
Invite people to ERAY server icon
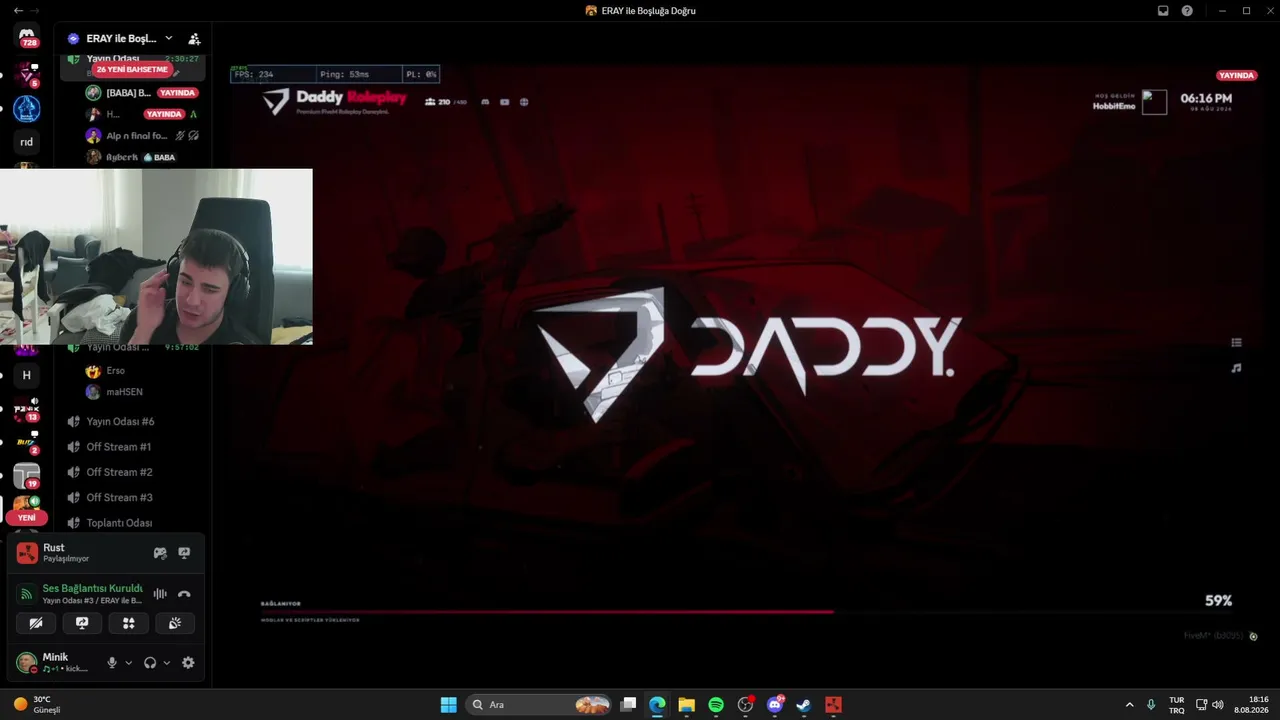pyautogui.click(x=194, y=39)
